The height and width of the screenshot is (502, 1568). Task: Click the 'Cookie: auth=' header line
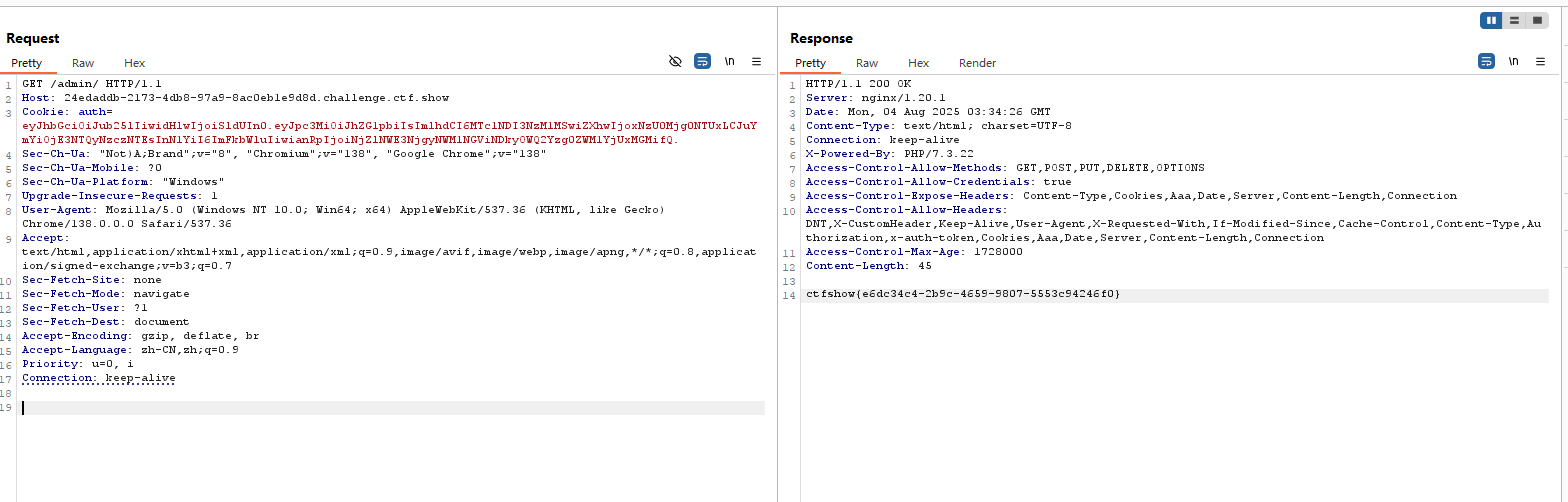[x=67, y=112]
